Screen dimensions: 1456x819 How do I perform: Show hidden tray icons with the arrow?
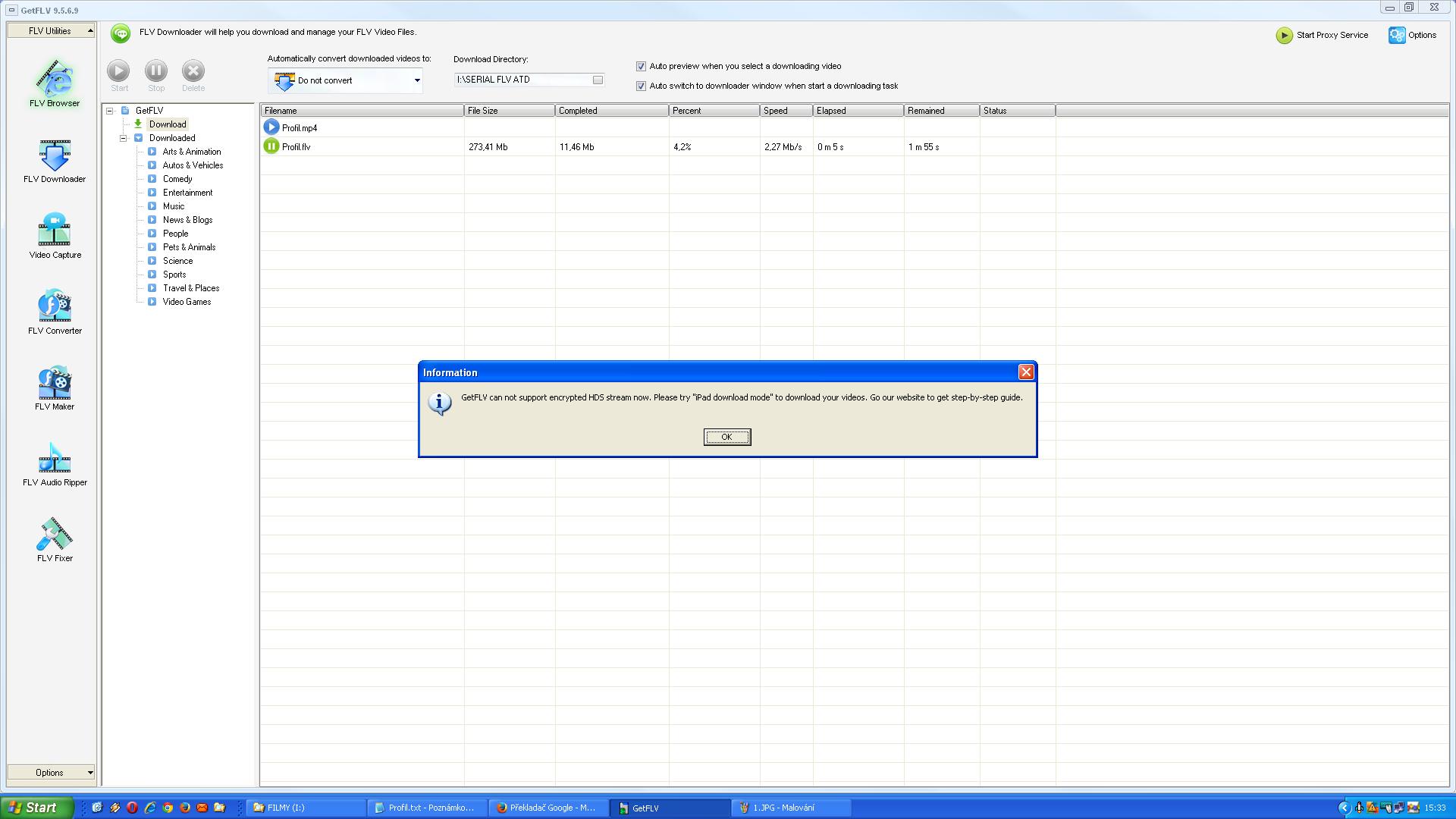(x=1344, y=808)
